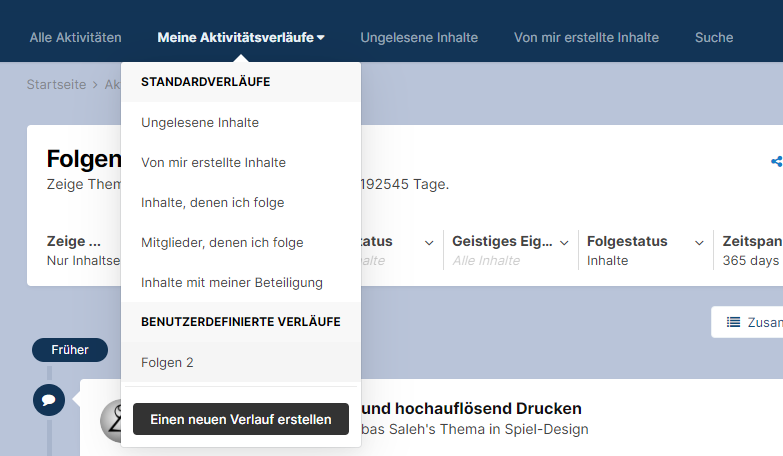Collapse the Meine Aktivitätsverläufe dropdown menu
This screenshot has width=783, height=456.
click(x=240, y=38)
